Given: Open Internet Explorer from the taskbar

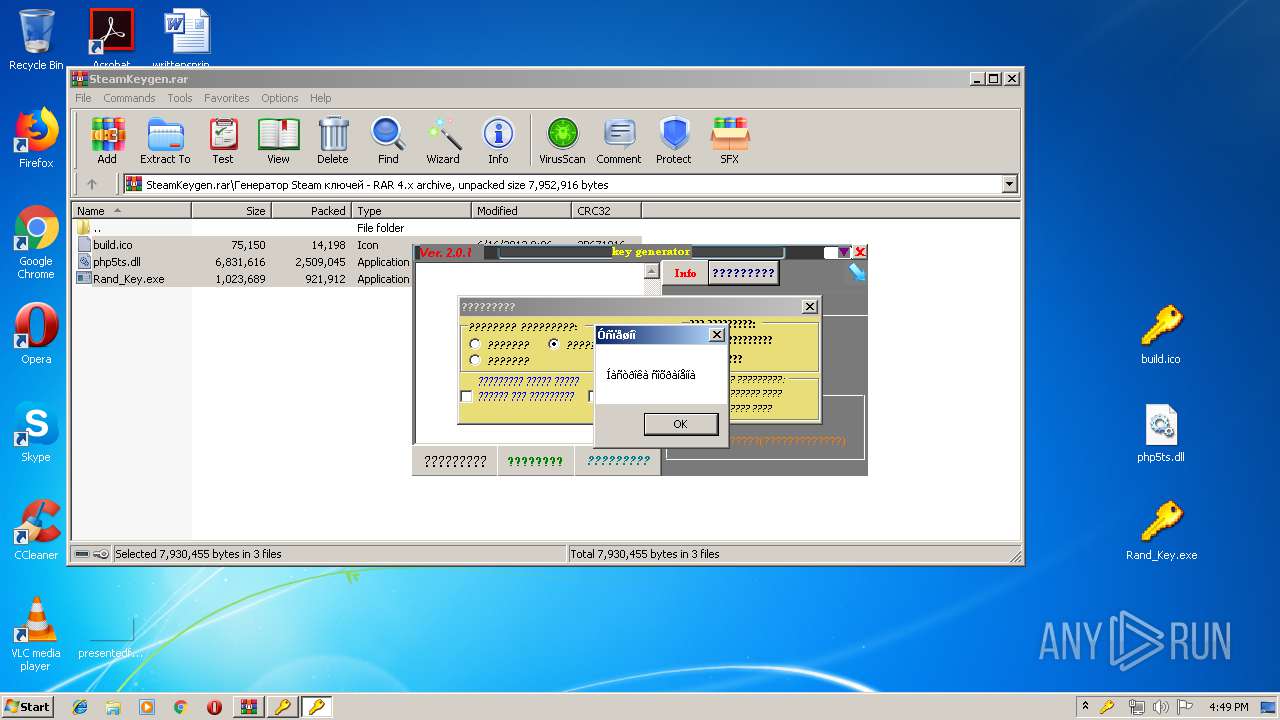Looking at the screenshot, I should click(x=80, y=707).
